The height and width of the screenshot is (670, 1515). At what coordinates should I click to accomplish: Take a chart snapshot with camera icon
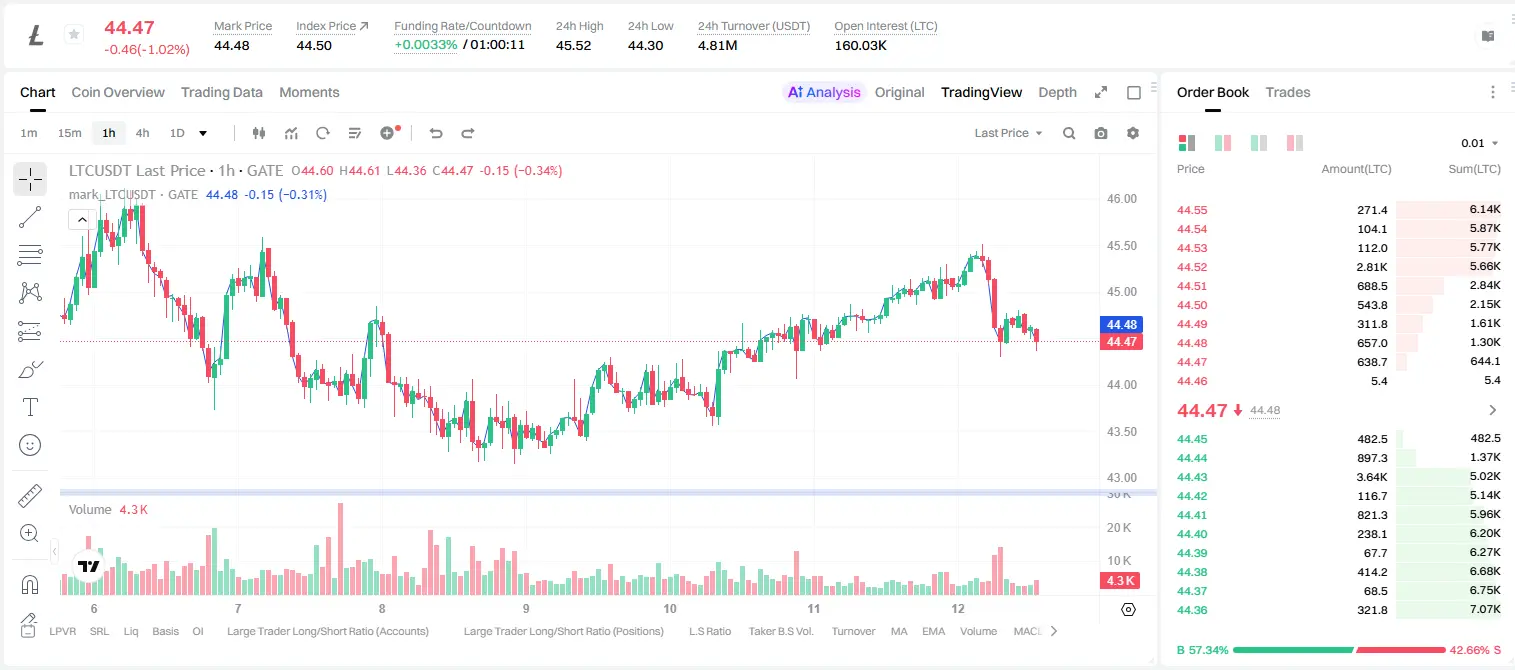1101,133
